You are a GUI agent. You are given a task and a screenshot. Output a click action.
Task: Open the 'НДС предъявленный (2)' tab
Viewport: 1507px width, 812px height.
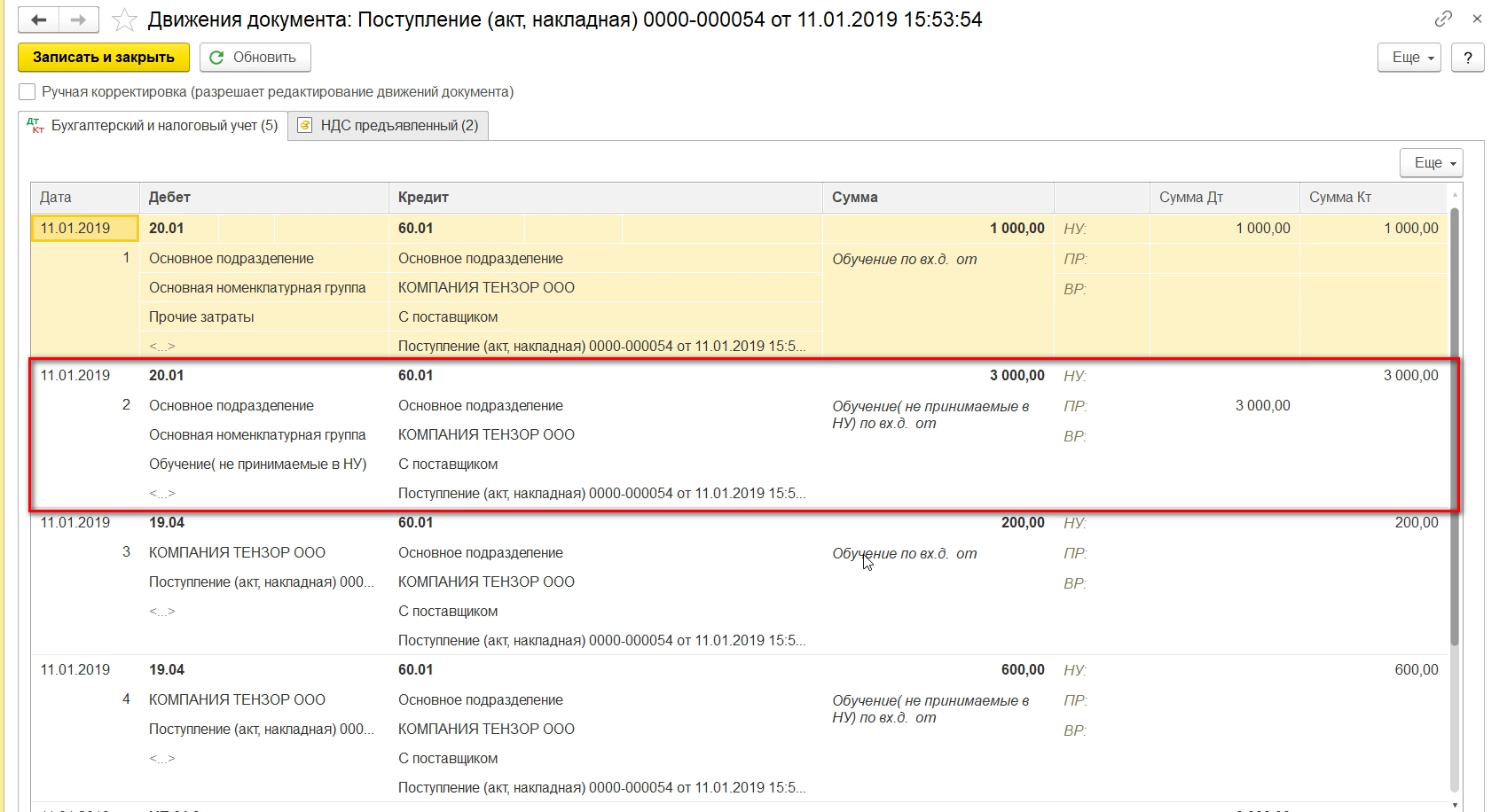point(389,126)
